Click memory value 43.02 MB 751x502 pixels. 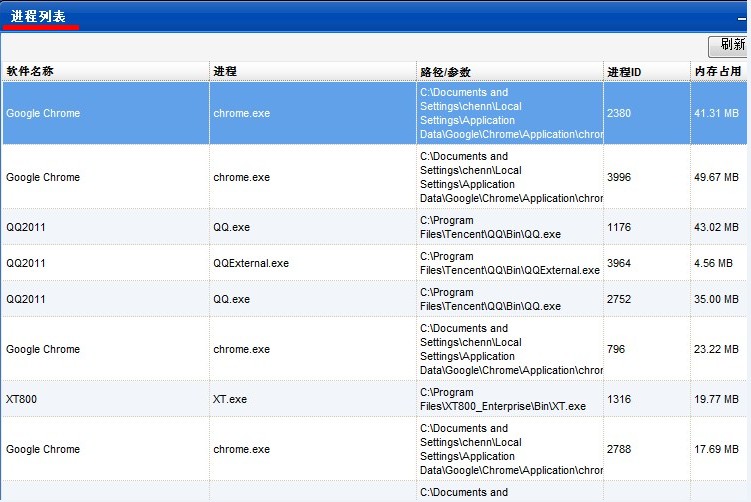[717, 227]
